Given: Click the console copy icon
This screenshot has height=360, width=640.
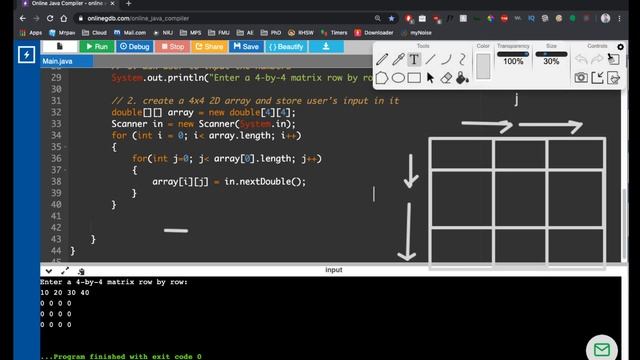Looking at the screenshot, I should 81,271.
